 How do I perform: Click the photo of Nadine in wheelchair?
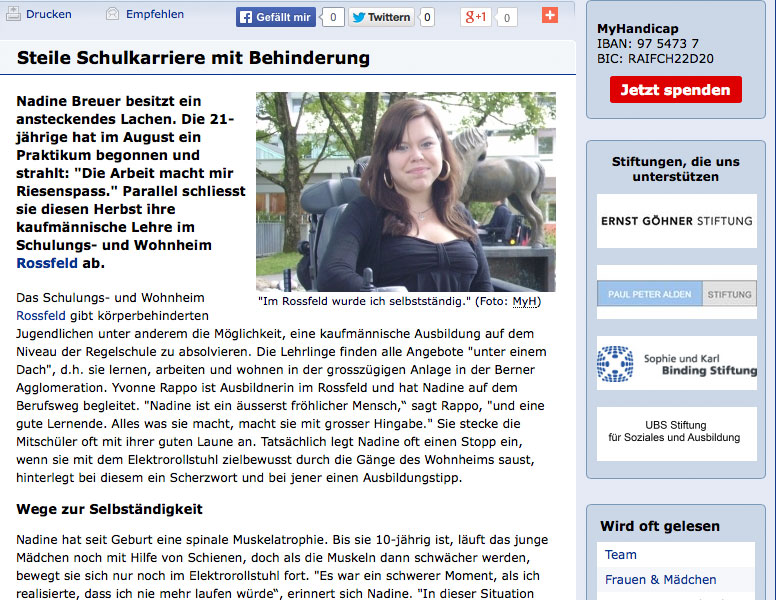click(405, 192)
